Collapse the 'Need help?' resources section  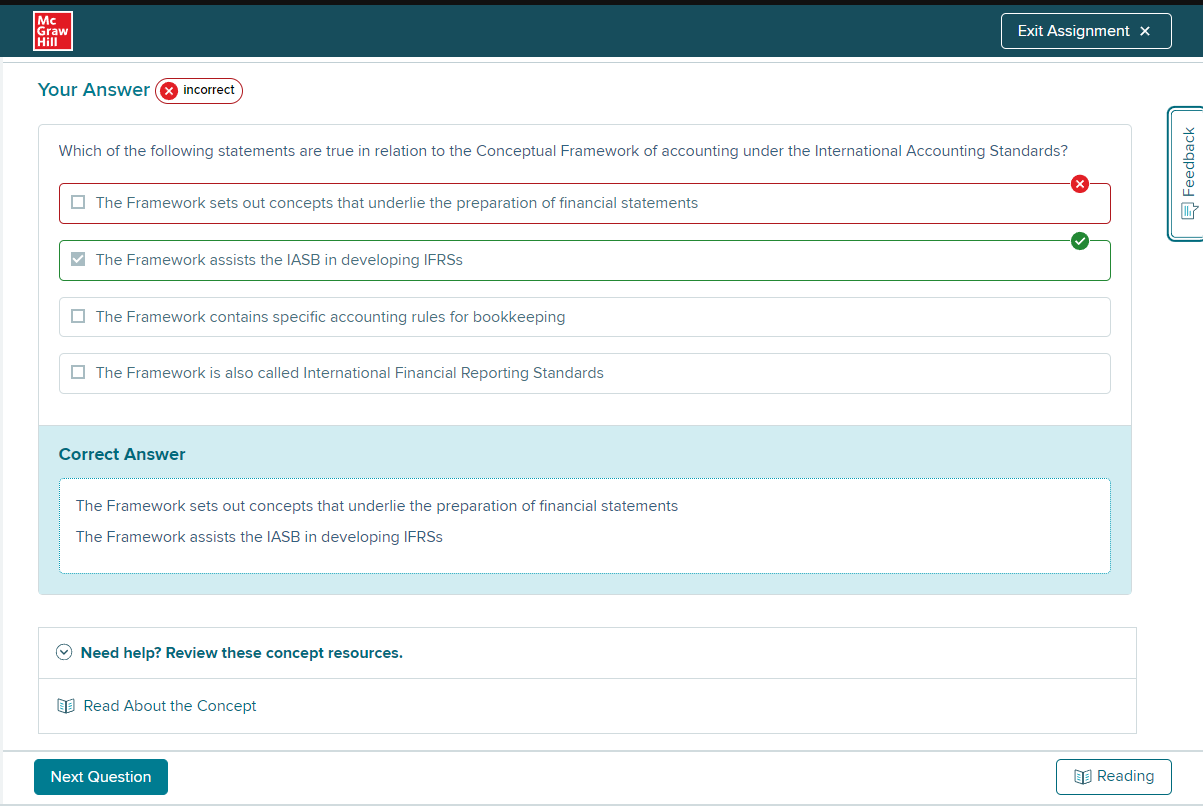point(64,653)
